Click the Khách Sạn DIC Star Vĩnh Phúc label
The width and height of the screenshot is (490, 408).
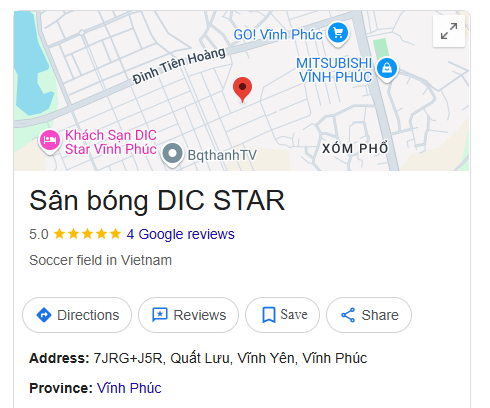[111, 142]
